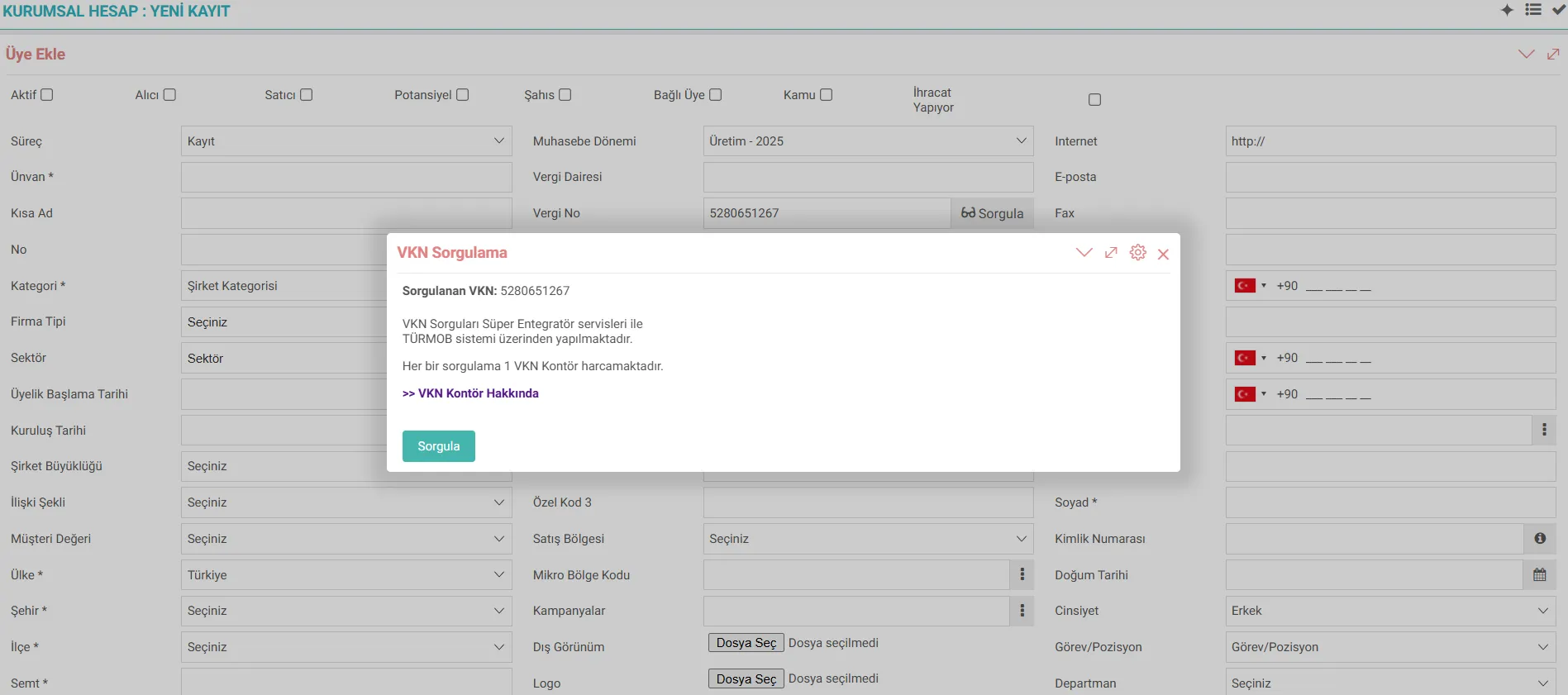The width and height of the screenshot is (1568, 695).
Task: Enable the Aktif checkbox
Action: click(x=47, y=95)
